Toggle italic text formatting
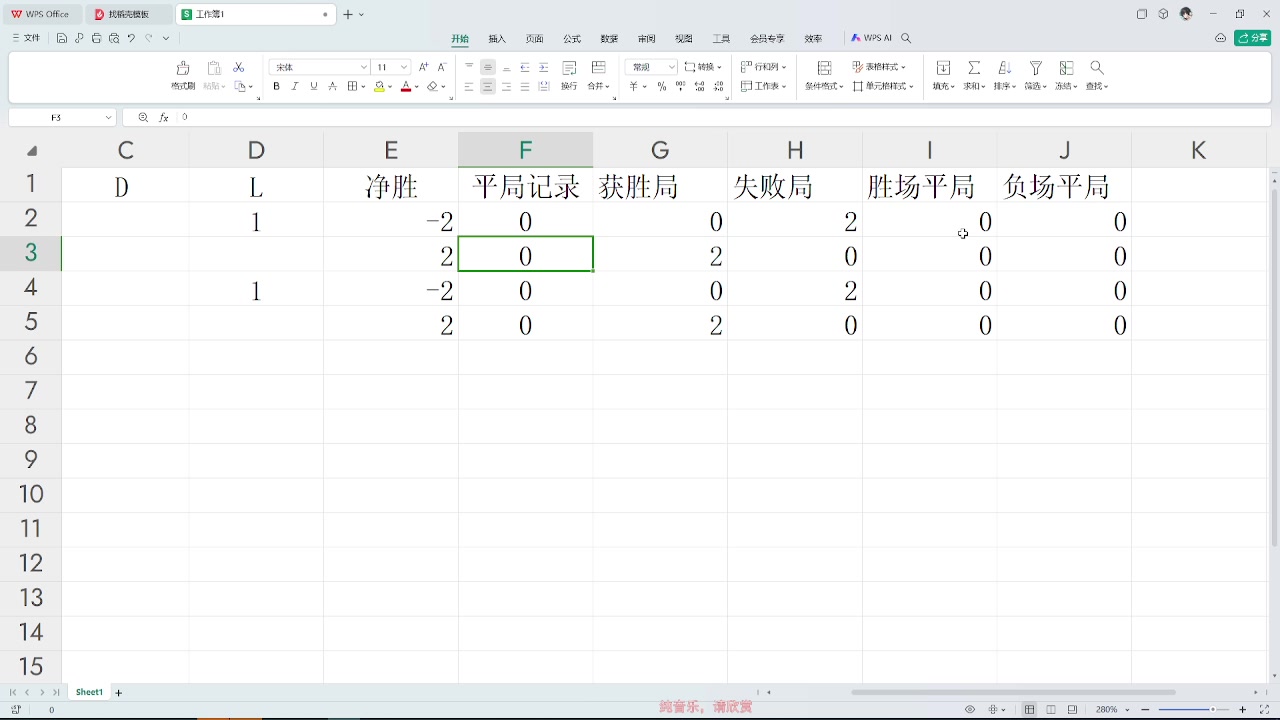Screen dimensions: 1280x720 click(295, 87)
